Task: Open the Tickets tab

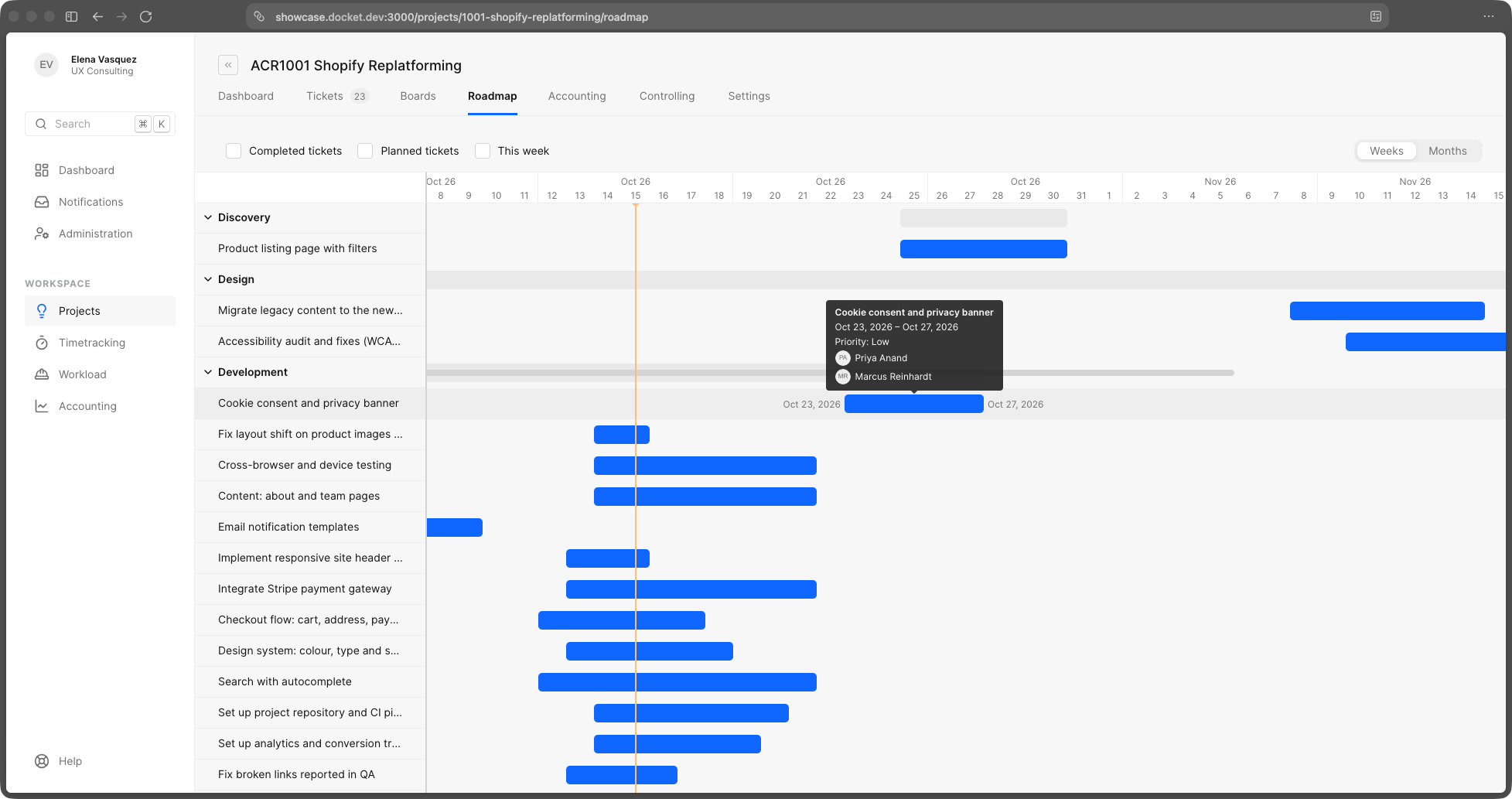Action: click(x=337, y=96)
